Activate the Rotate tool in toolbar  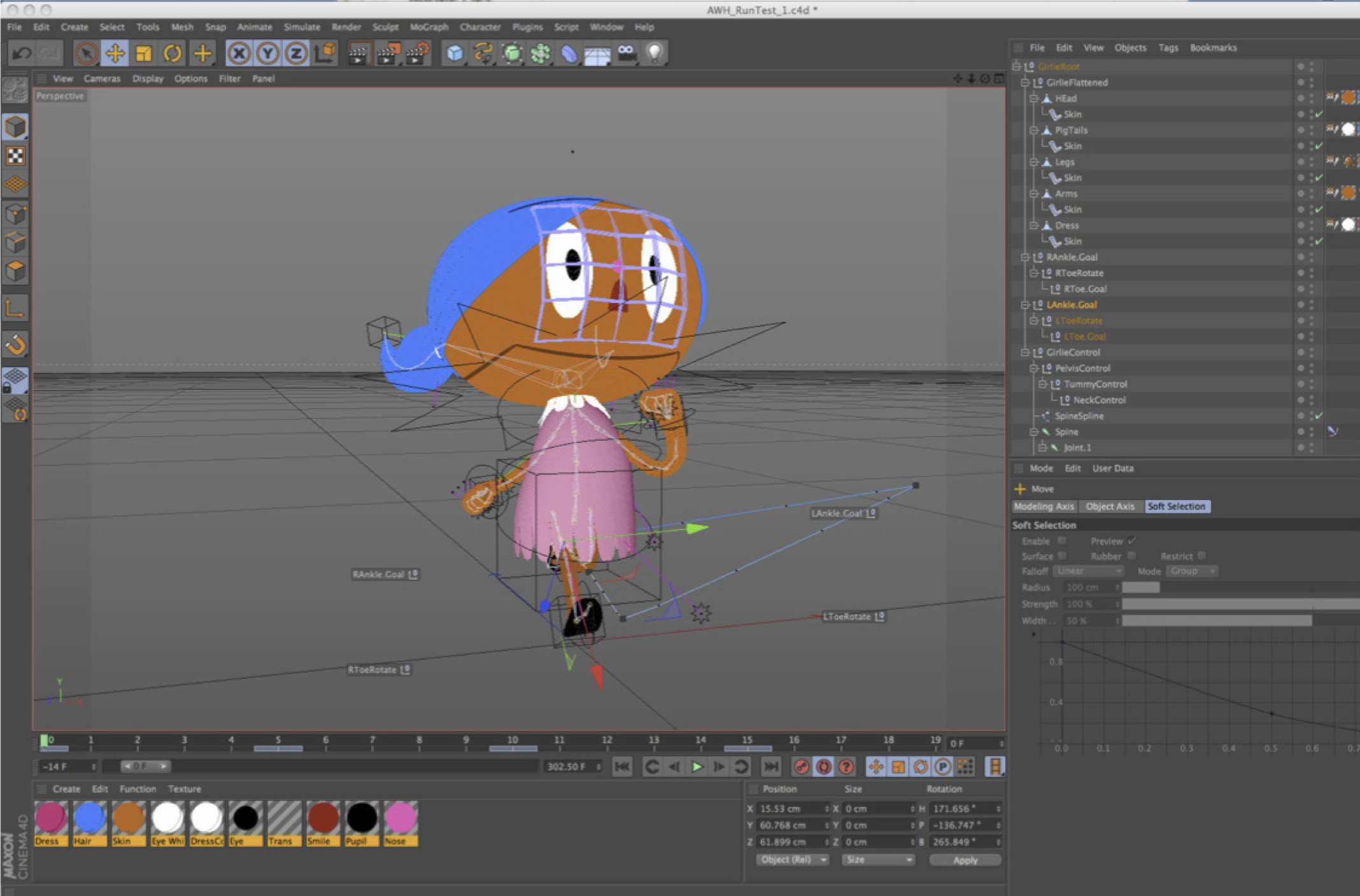(173, 53)
